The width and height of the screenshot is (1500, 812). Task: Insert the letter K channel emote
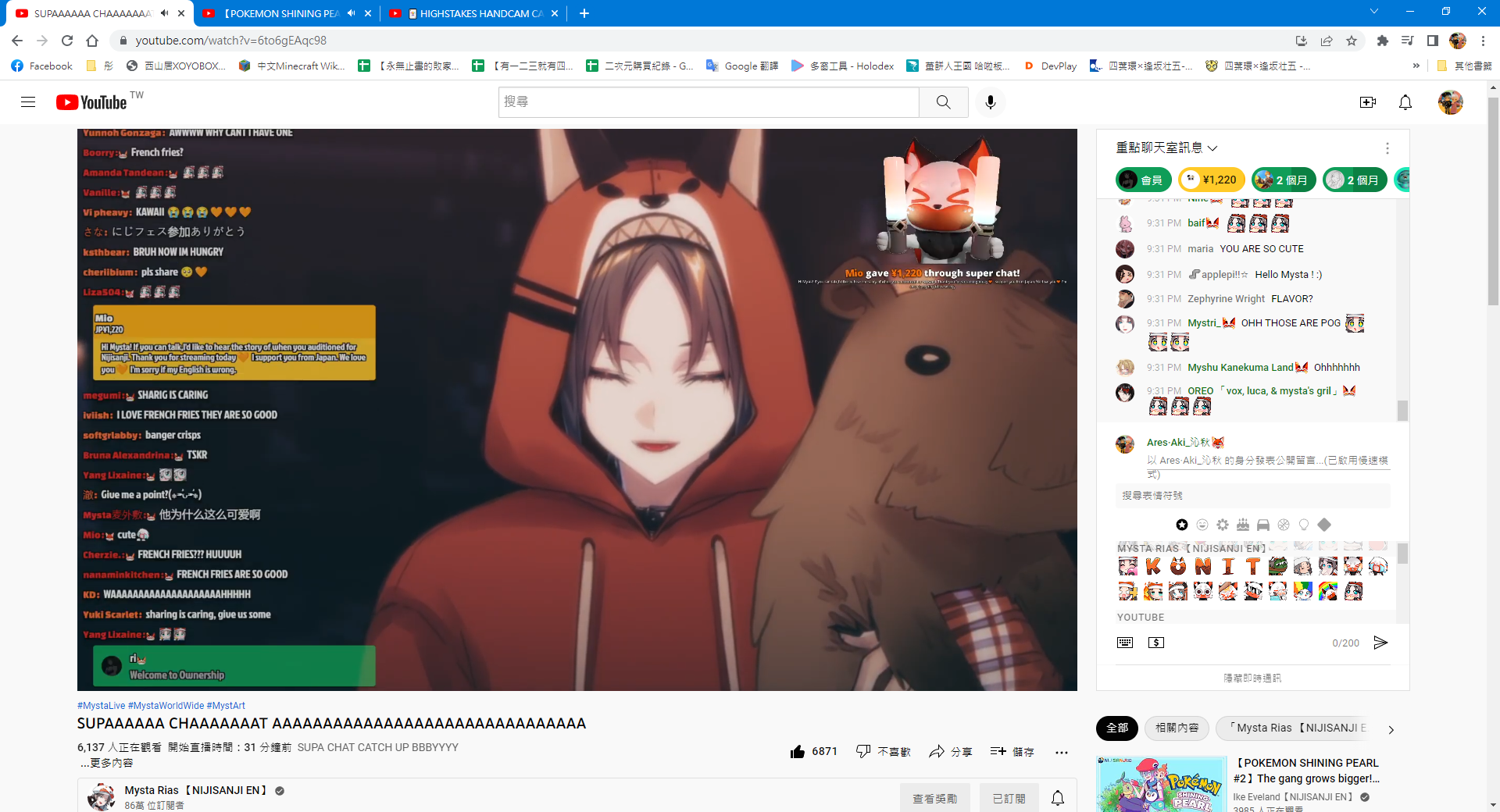(1153, 566)
